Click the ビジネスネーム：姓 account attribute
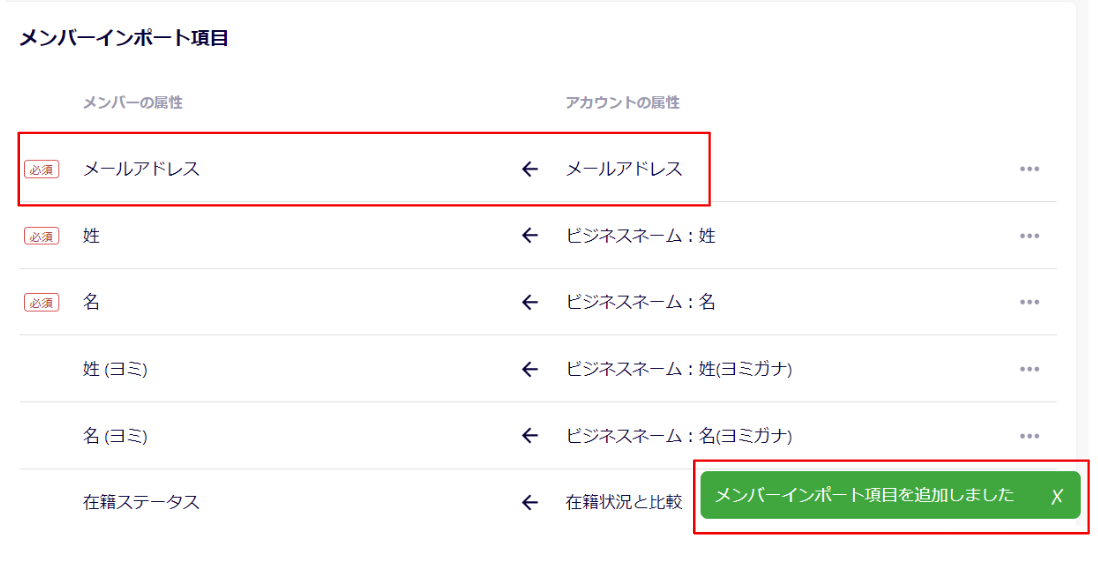 tap(640, 236)
